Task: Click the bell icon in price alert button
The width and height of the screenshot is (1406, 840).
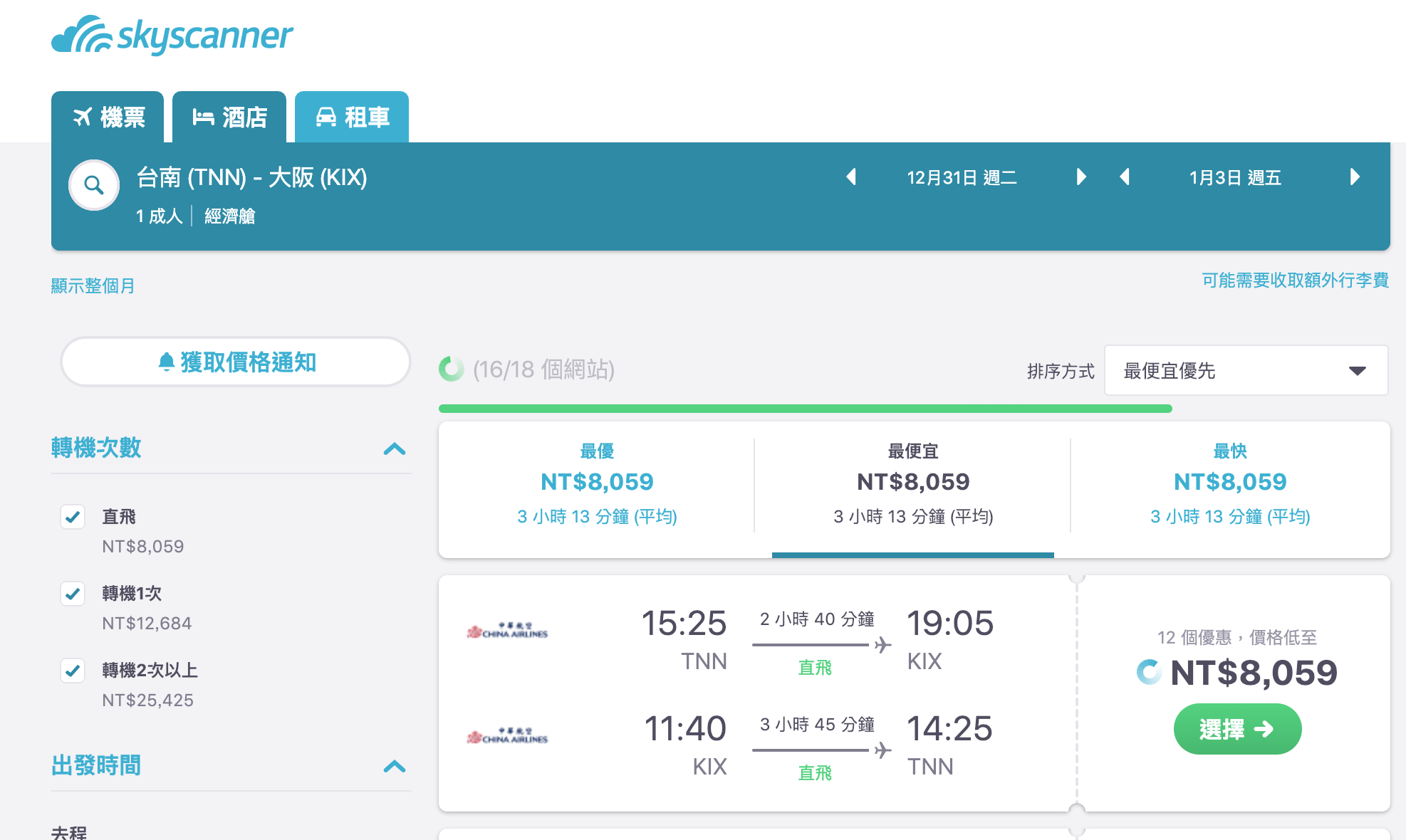Action: tap(166, 362)
